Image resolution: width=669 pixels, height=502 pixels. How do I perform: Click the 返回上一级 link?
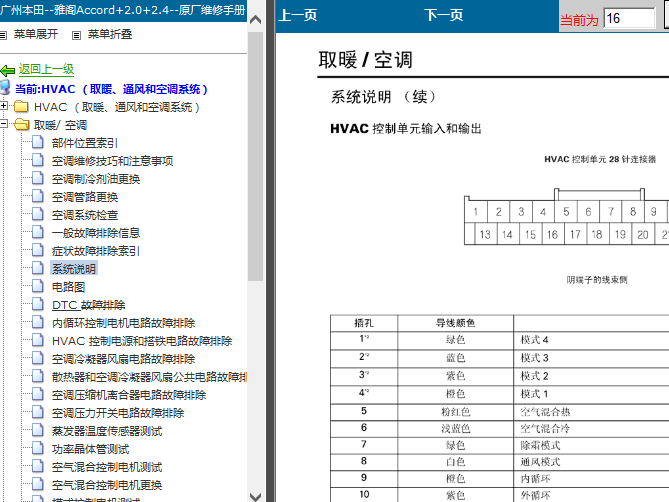(x=46, y=70)
